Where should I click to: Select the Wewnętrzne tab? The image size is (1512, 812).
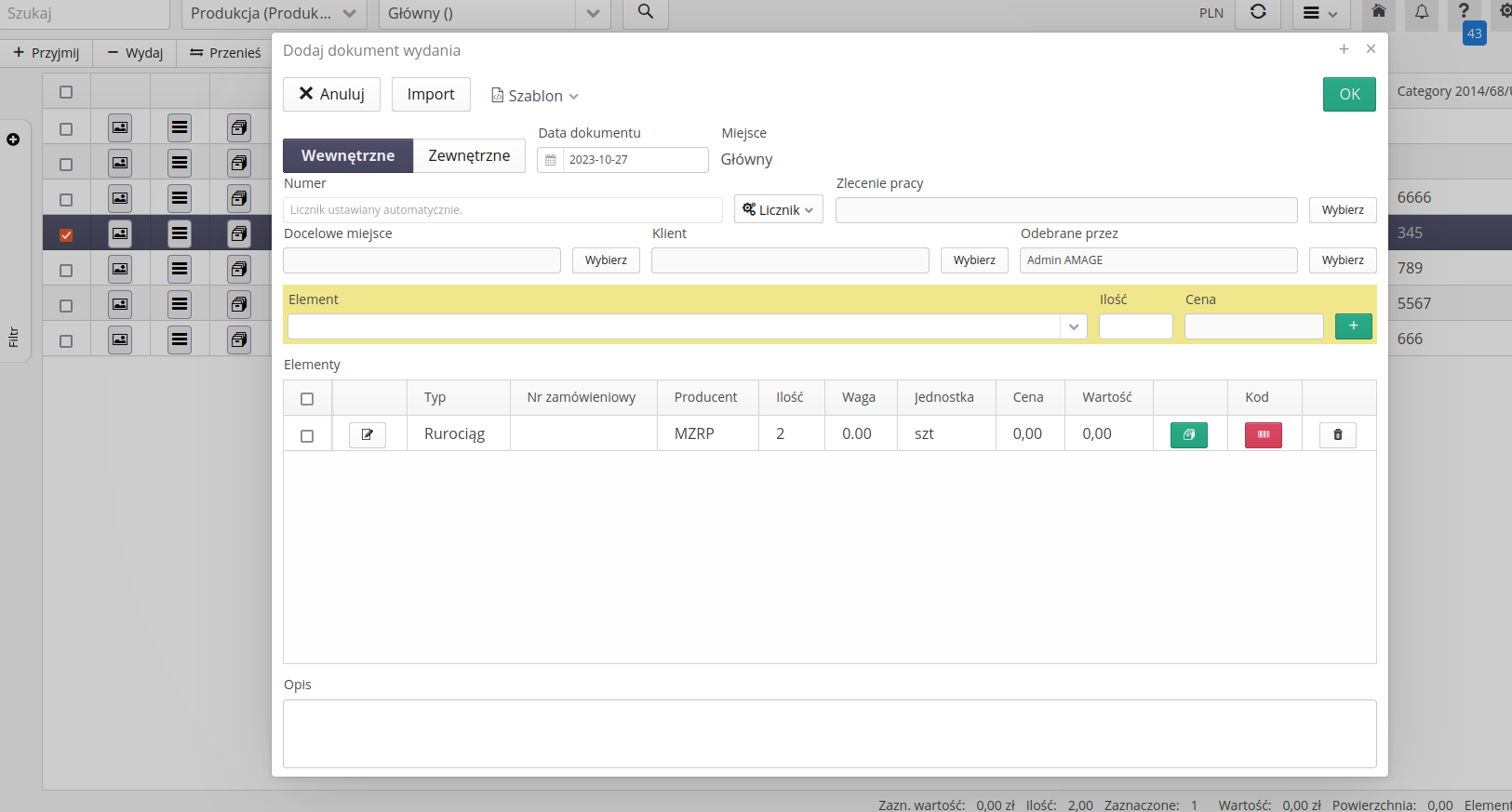tap(348, 155)
